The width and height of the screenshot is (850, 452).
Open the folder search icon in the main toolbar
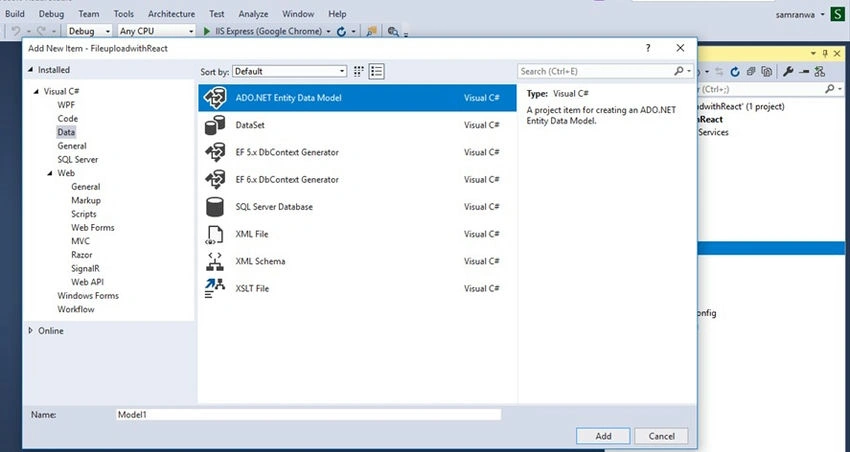click(x=371, y=31)
